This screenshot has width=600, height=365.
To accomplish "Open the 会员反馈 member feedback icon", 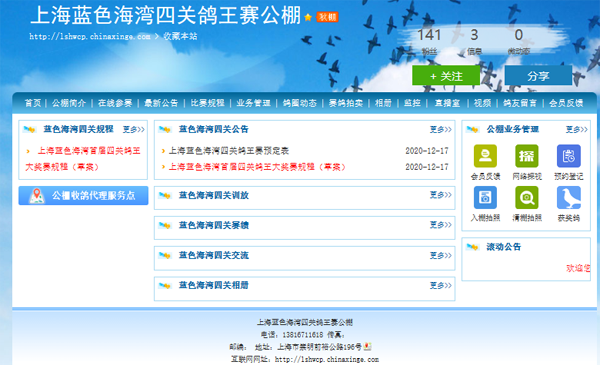I will pyautogui.click(x=485, y=156).
